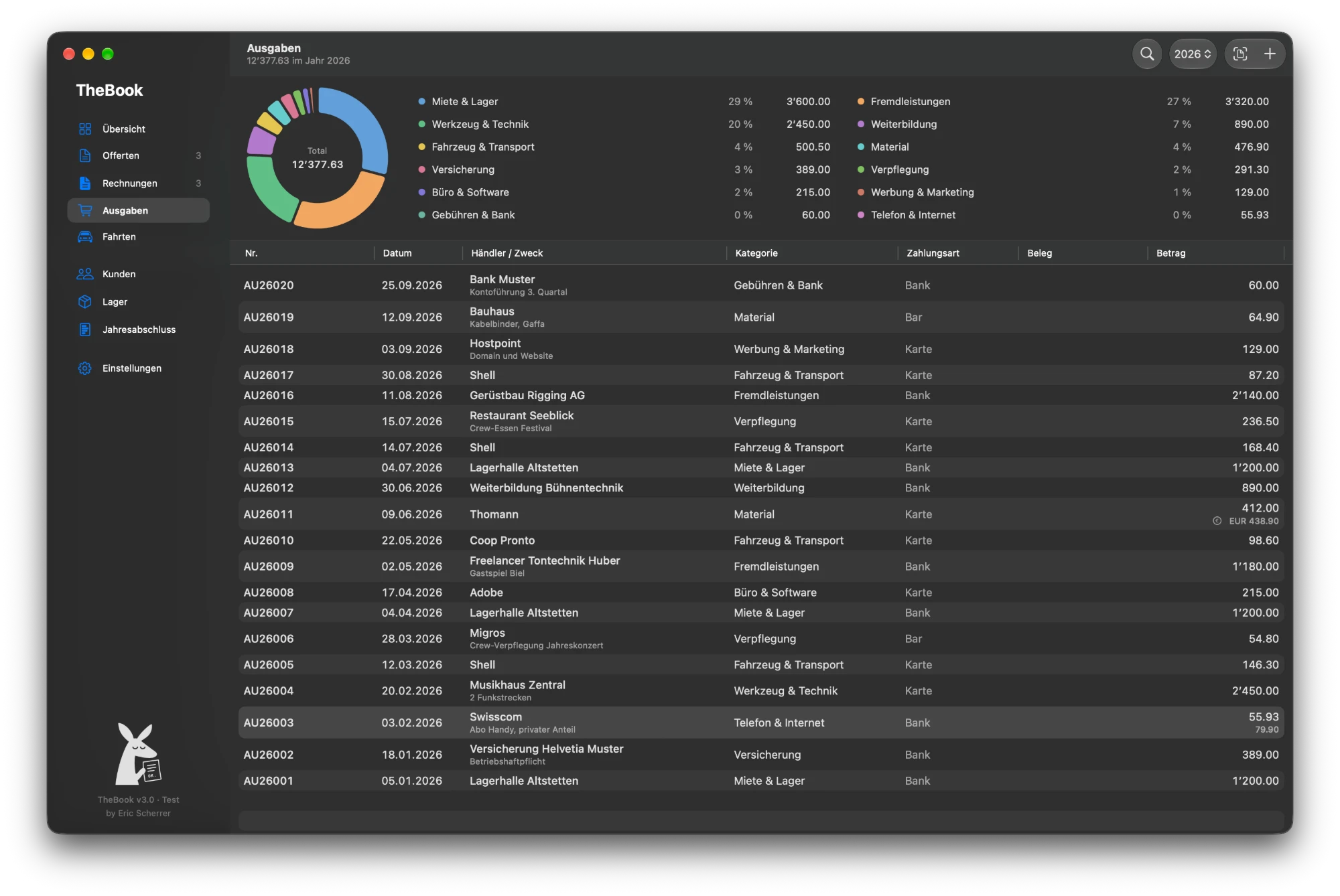This screenshot has height=896, width=1340.
Task: Select Versicherung Helvetia Muster row
Action: 761,755
